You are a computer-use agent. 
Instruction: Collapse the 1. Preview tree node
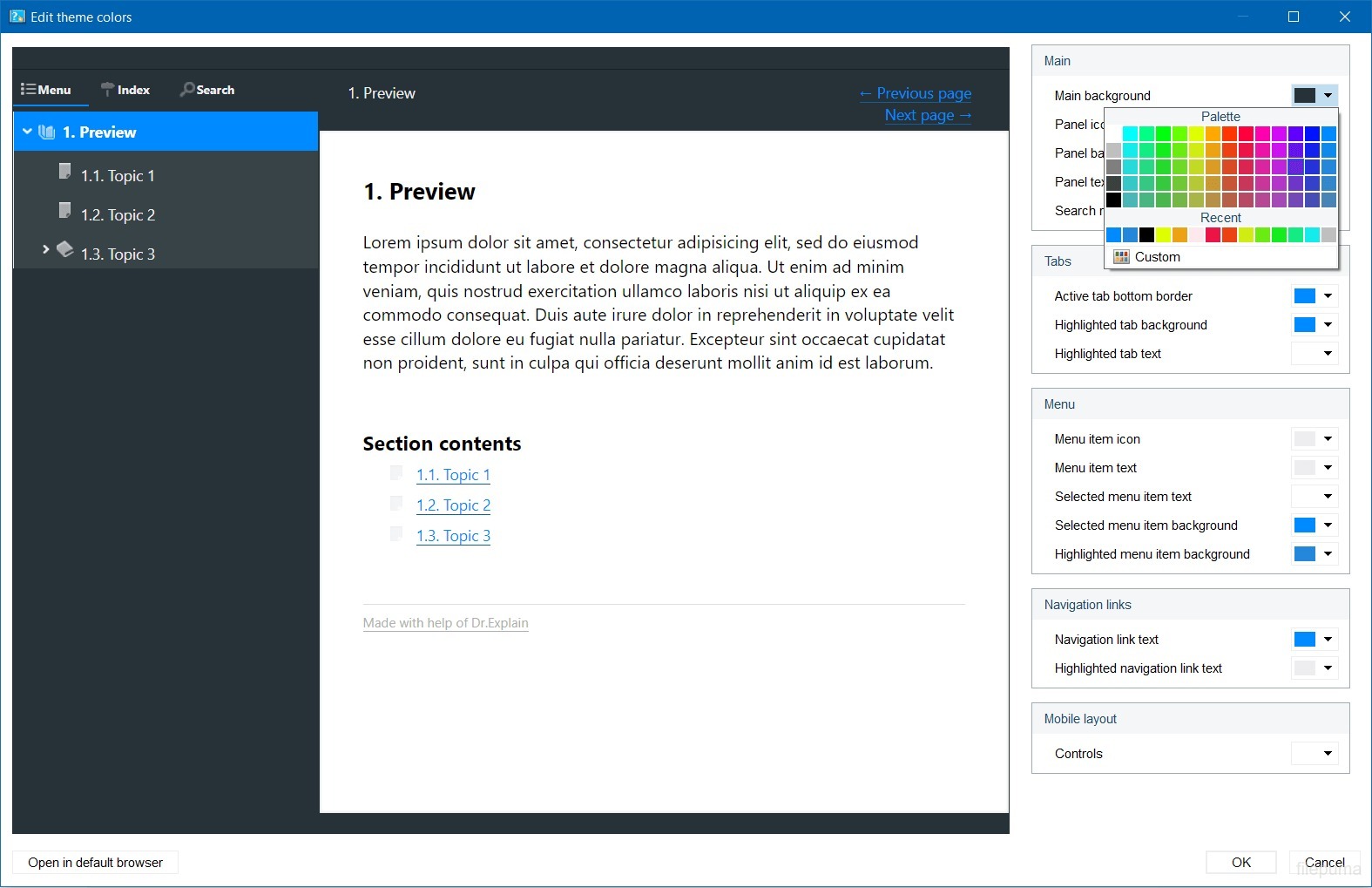pyautogui.click(x=27, y=132)
